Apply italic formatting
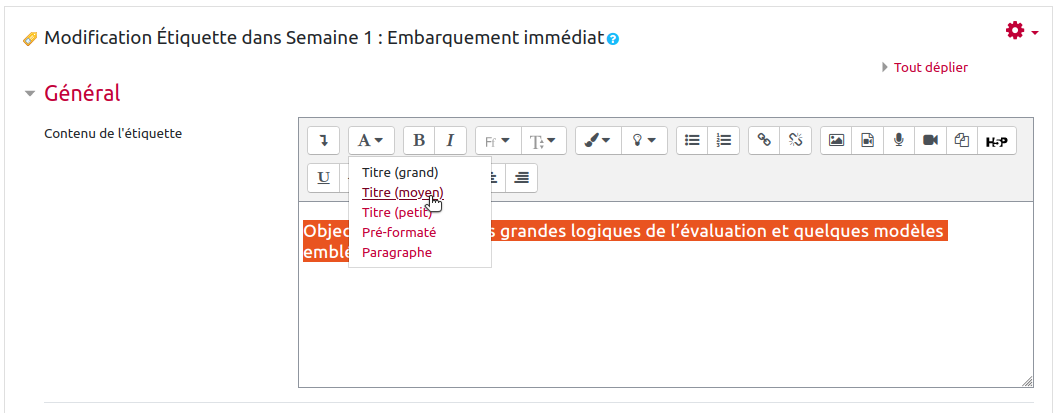Screen dimensions: 1056x413 (450, 141)
